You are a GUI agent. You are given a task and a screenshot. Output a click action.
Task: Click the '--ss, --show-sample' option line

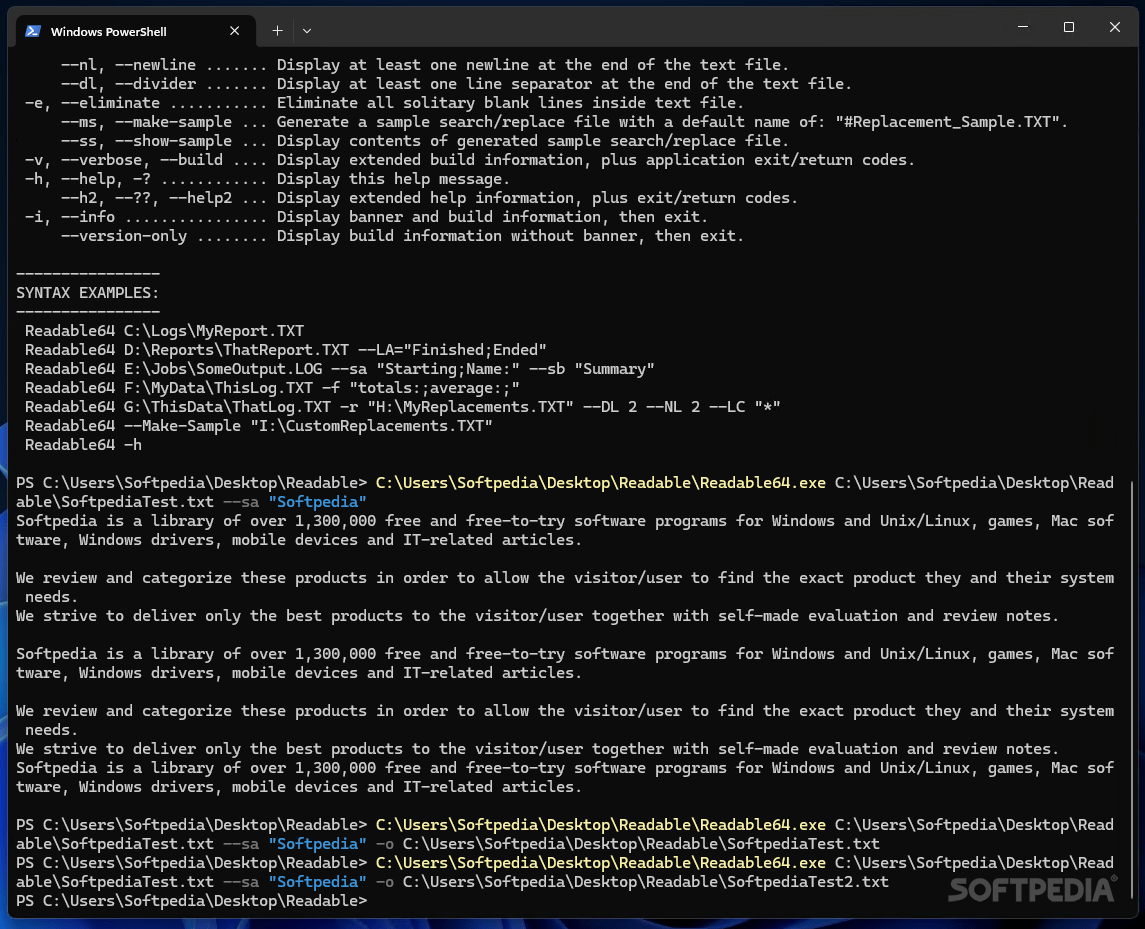pos(425,141)
